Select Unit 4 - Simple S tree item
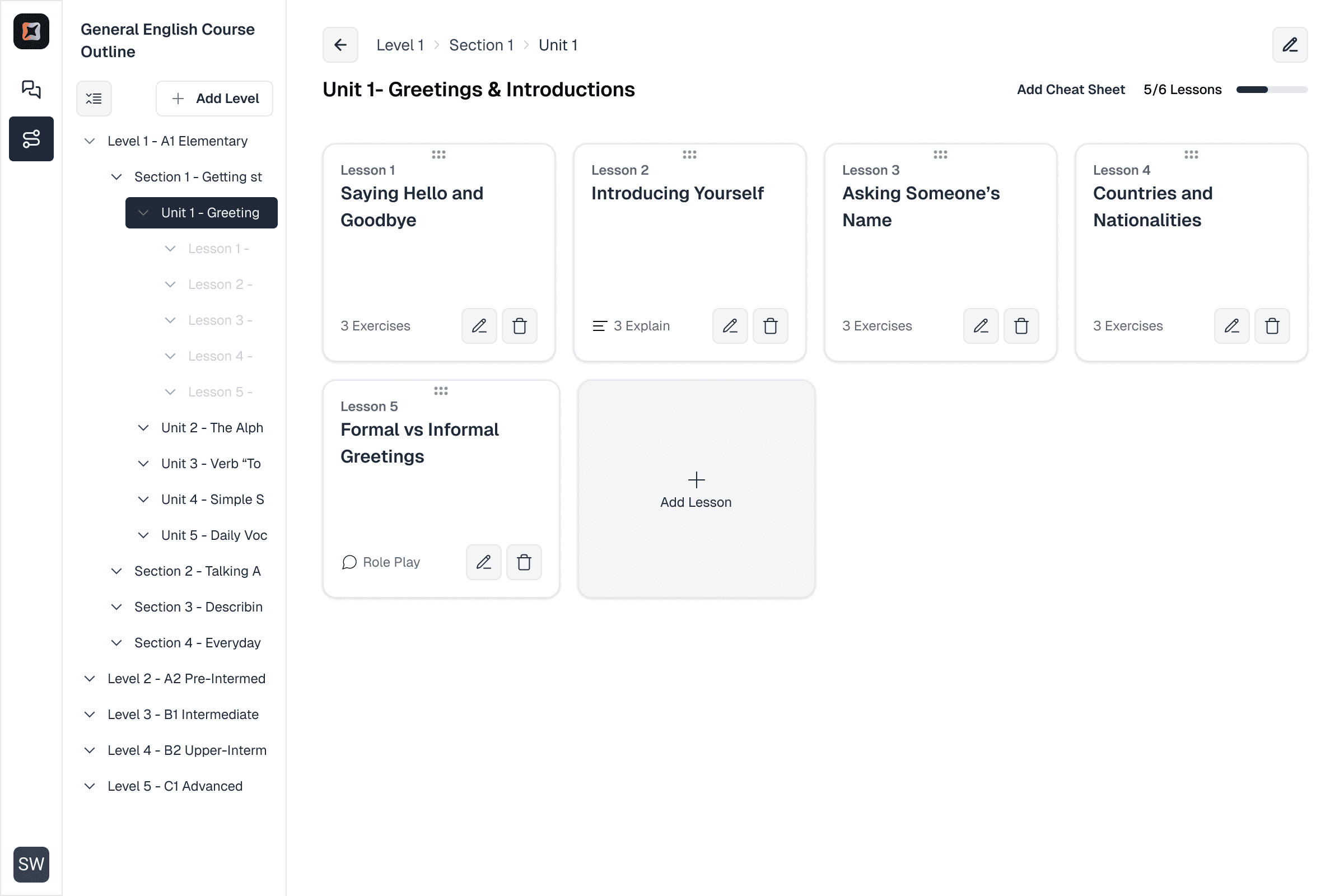This screenshot has width=1344, height=896. [x=212, y=500]
